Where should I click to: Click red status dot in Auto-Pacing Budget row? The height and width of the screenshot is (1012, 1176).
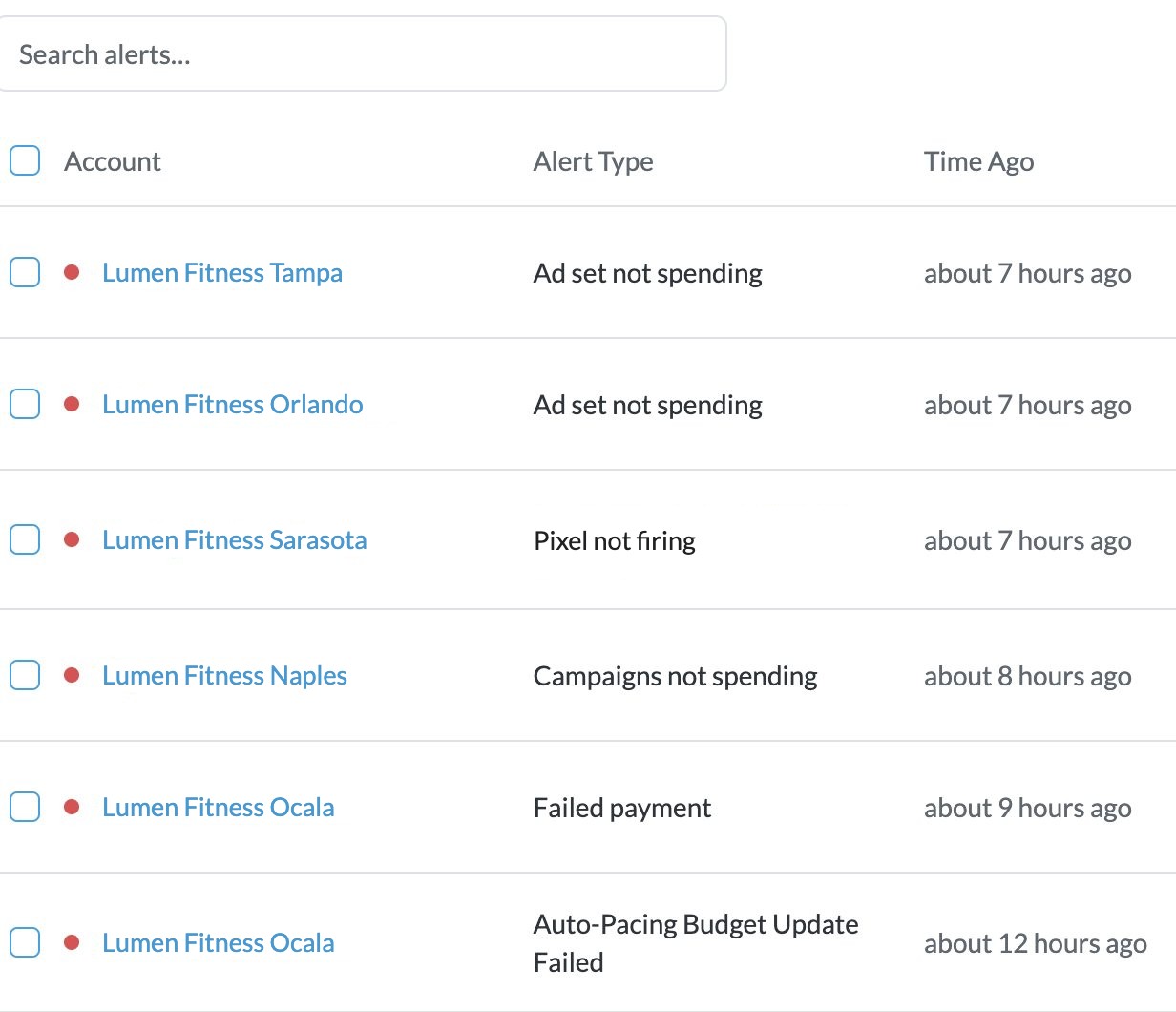(x=72, y=942)
